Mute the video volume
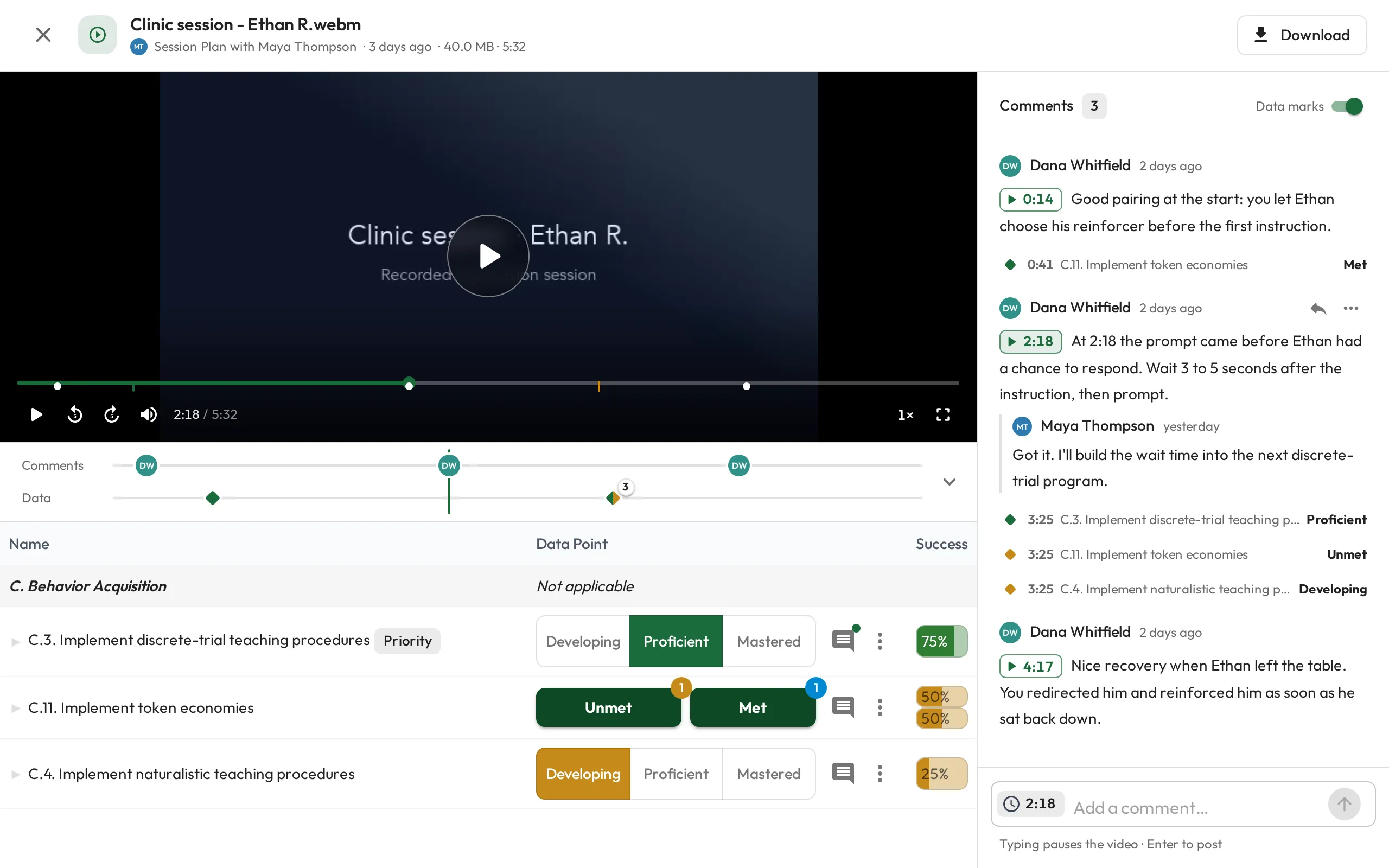The height and width of the screenshot is (868, 1389). [149, 414]
